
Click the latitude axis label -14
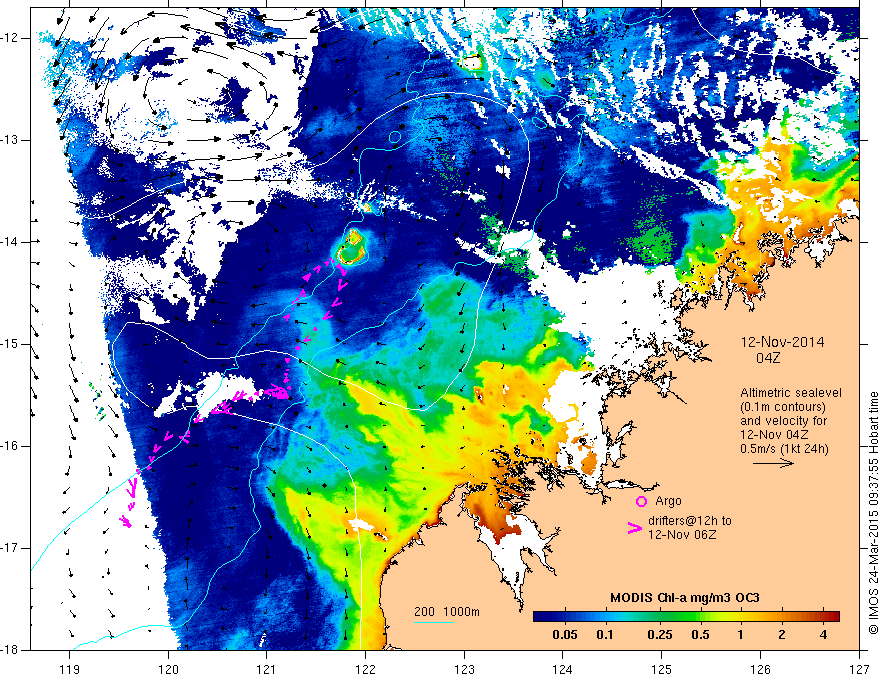click(9, 242)
